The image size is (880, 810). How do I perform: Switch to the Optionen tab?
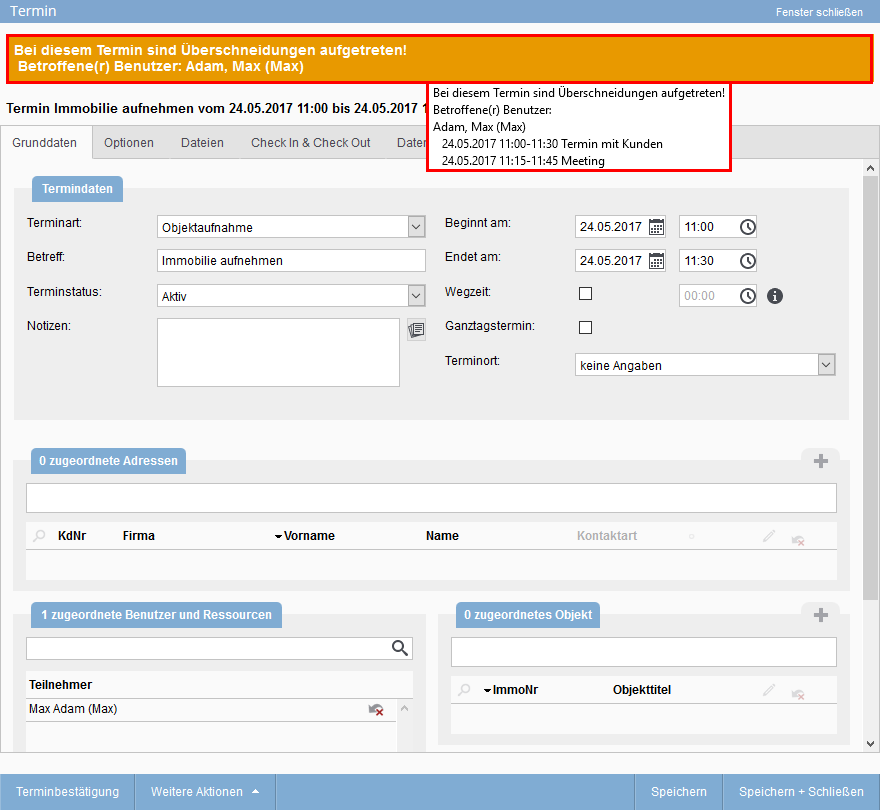pyautogui.click(x=128, y=143)
